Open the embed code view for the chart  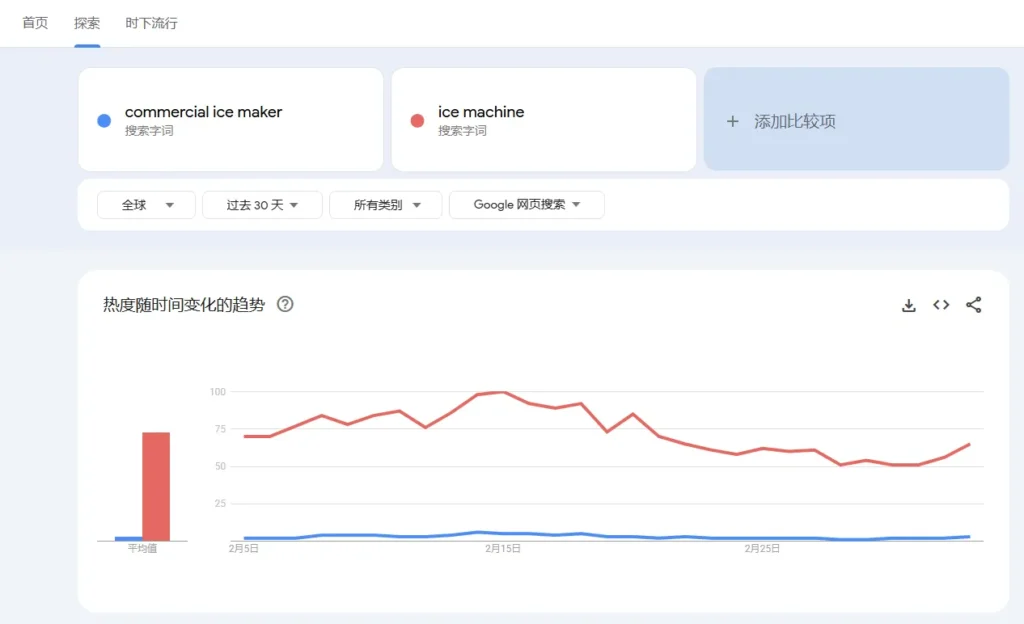(x=940, y=305)
